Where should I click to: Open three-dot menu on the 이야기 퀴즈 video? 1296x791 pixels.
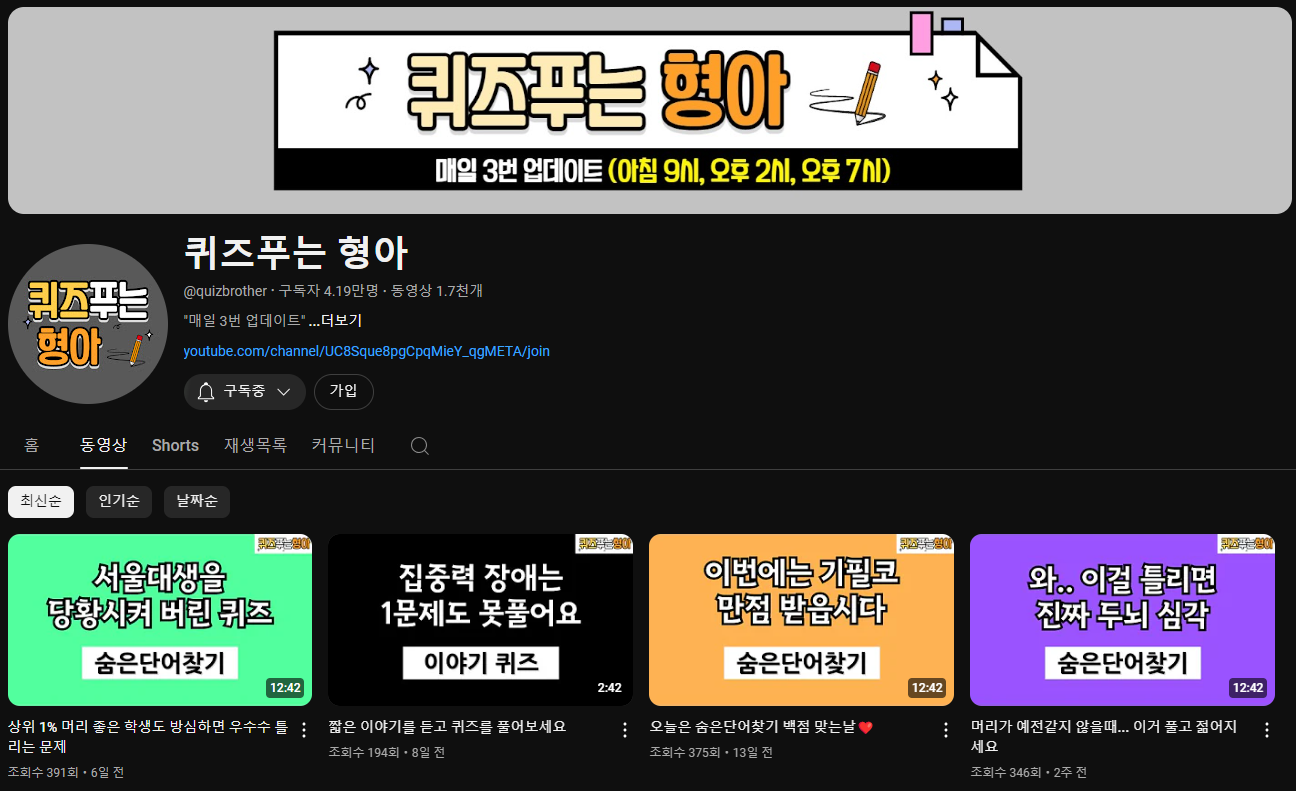(x=624, y=730)
